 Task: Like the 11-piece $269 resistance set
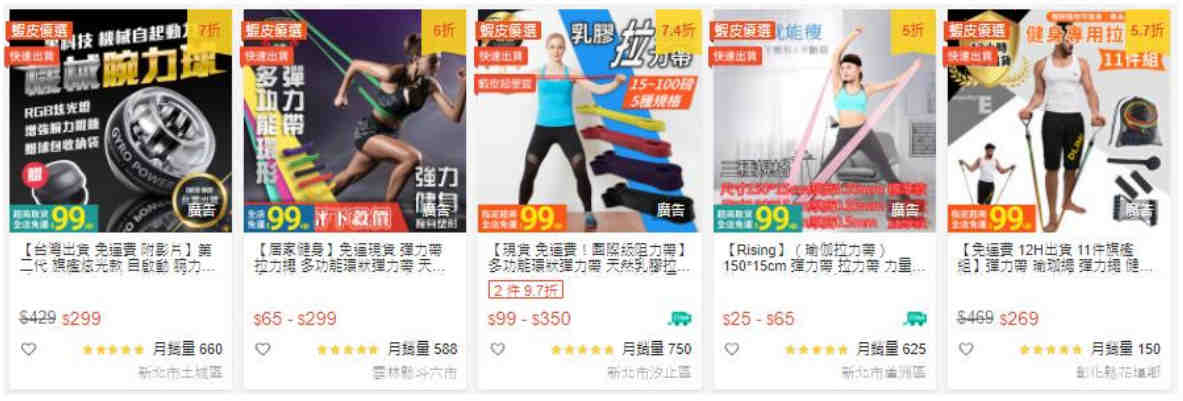tap(966, 350)
